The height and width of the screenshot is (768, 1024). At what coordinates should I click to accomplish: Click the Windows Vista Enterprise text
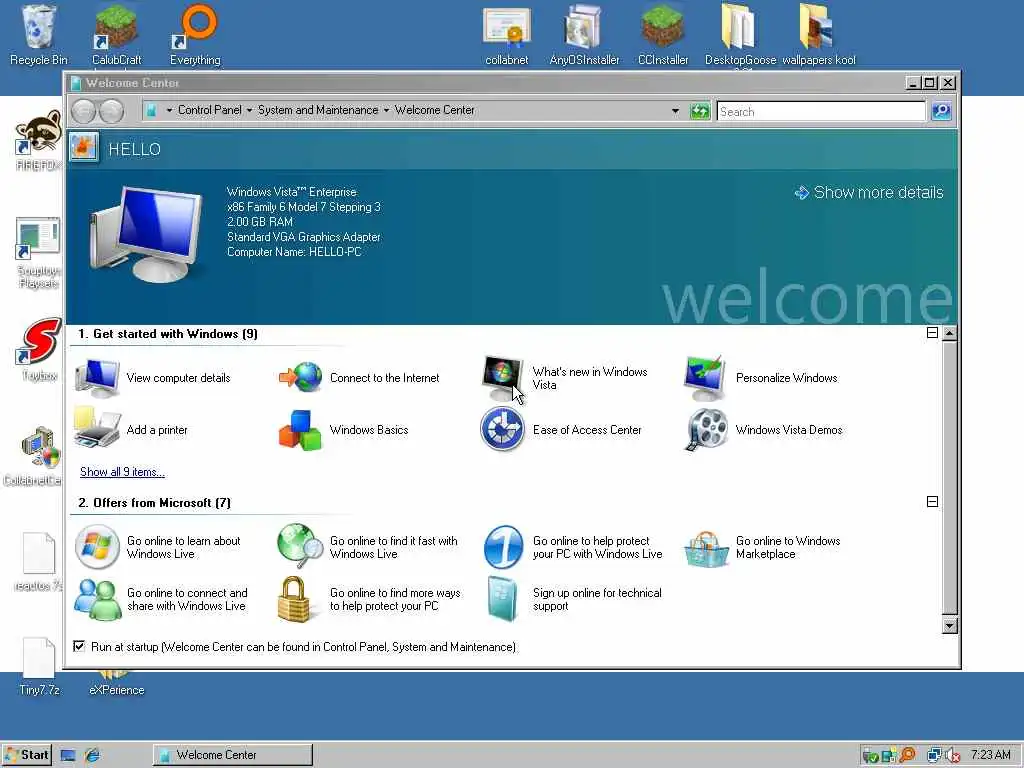click(x=291, y=192)
